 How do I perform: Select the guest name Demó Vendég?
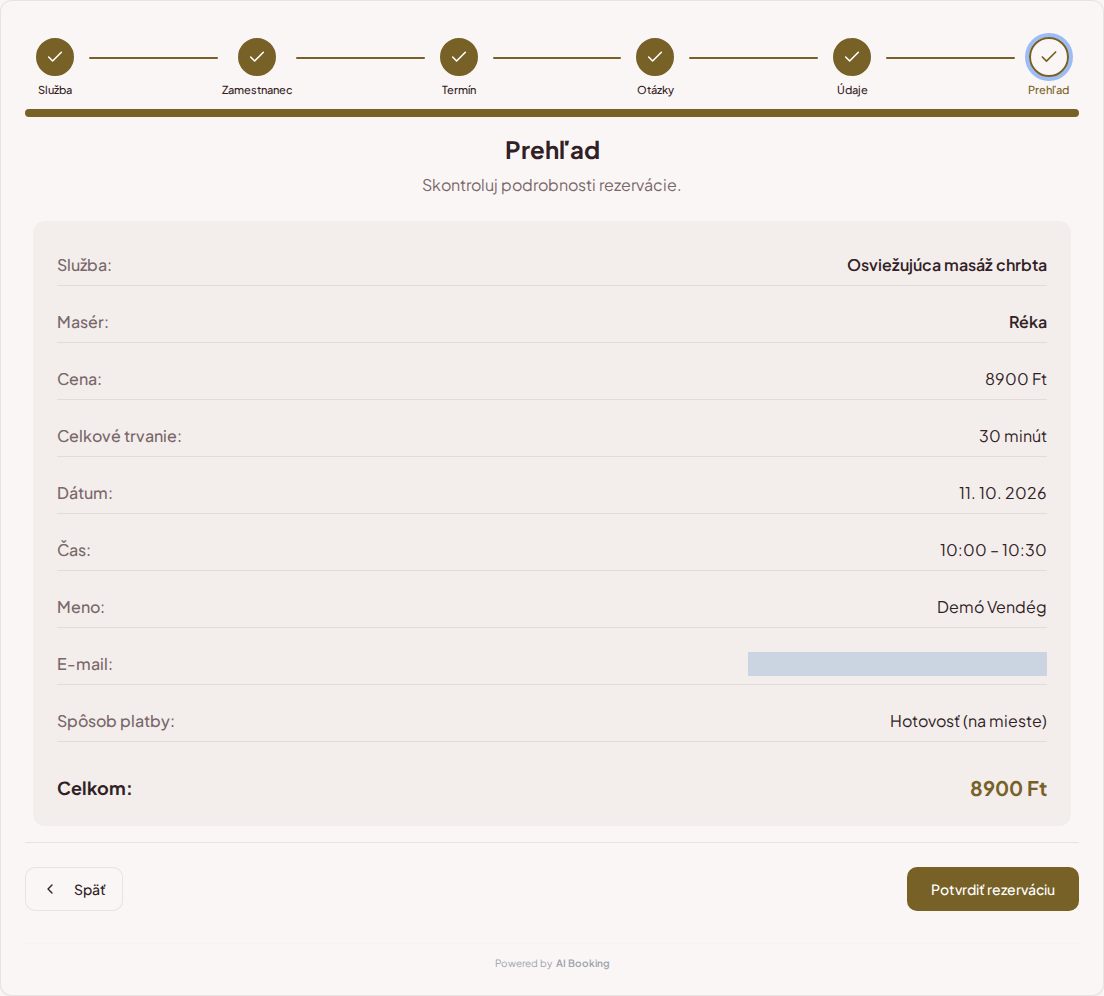coord(991,607)
